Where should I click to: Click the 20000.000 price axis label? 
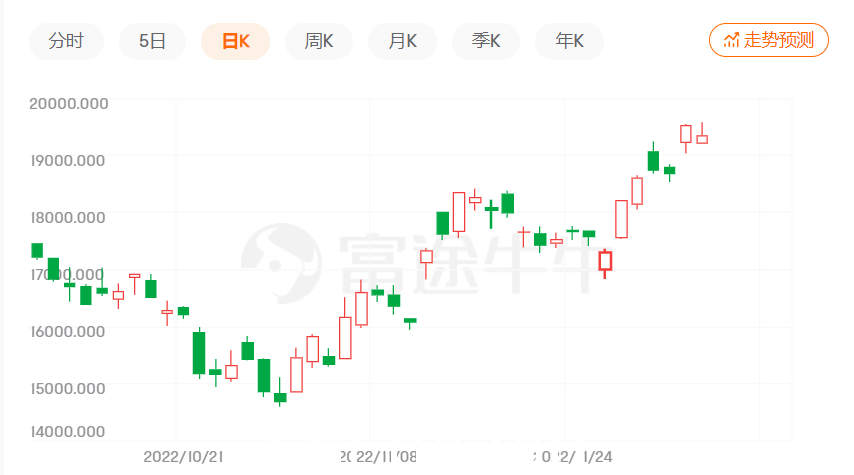69,103
